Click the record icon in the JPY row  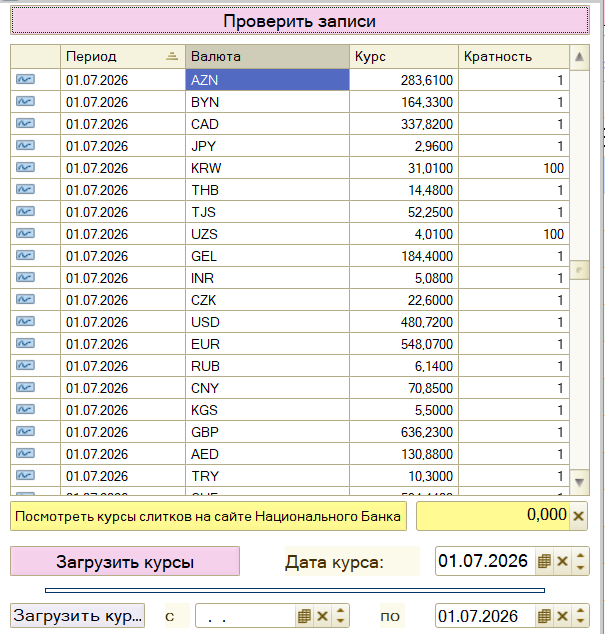pyautogui.click(x=25, y=145)
